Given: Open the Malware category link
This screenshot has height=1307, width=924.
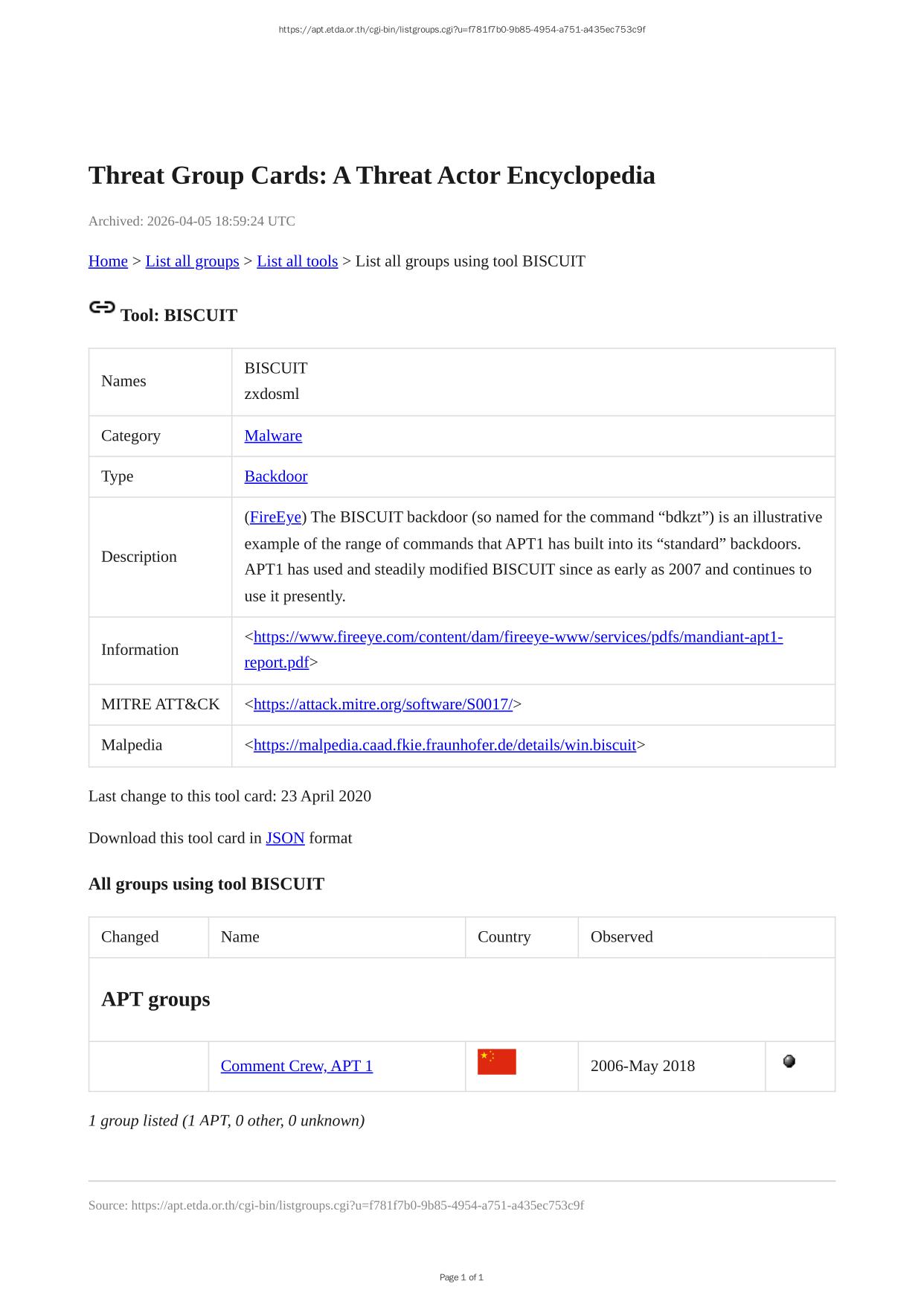Looking at the screenshot, I should point(273,436).
